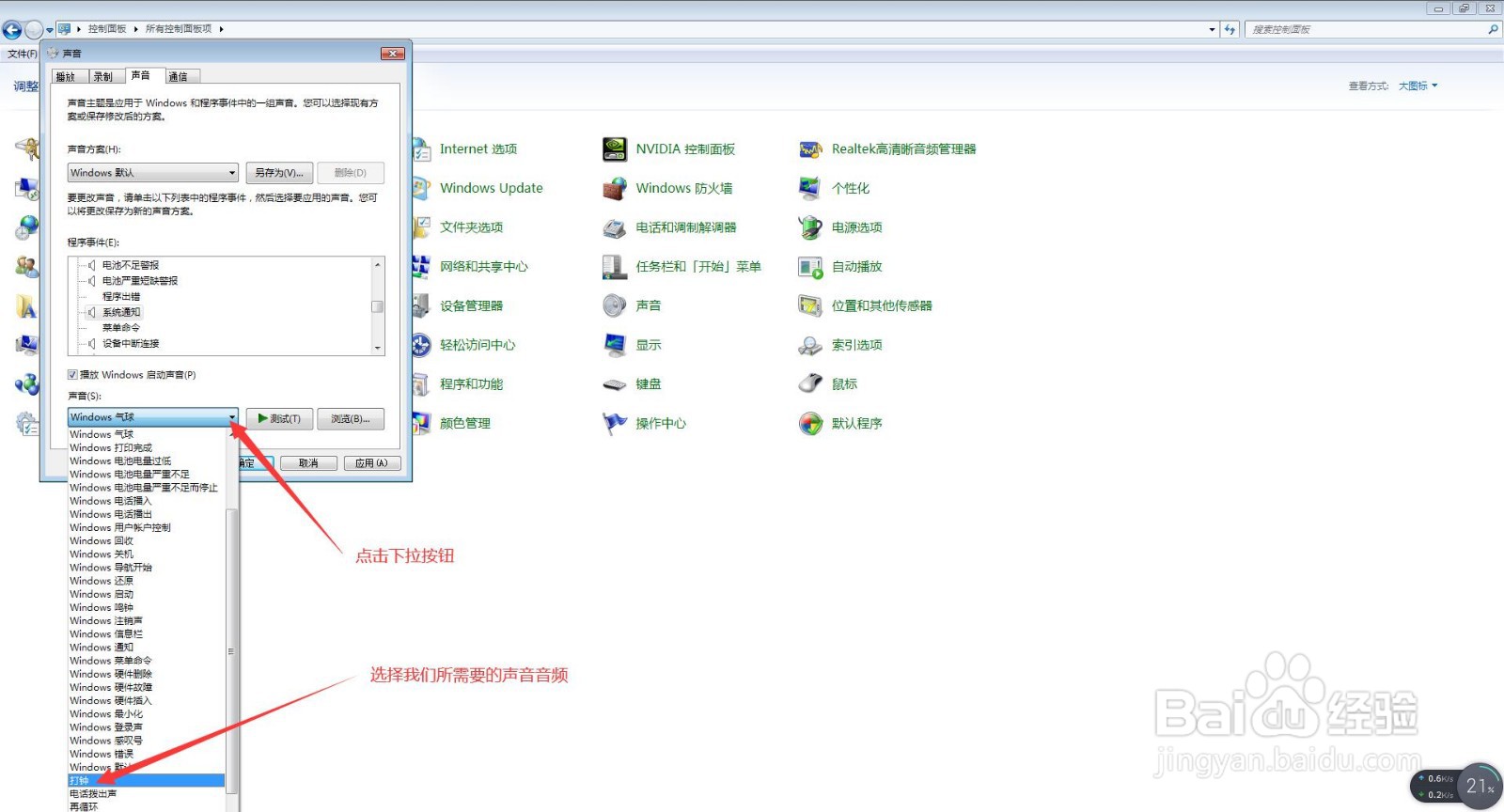Viewport: 1504px width, 812px height.
Task: Click the program events list scrollbar thumb
Action: 378,306
